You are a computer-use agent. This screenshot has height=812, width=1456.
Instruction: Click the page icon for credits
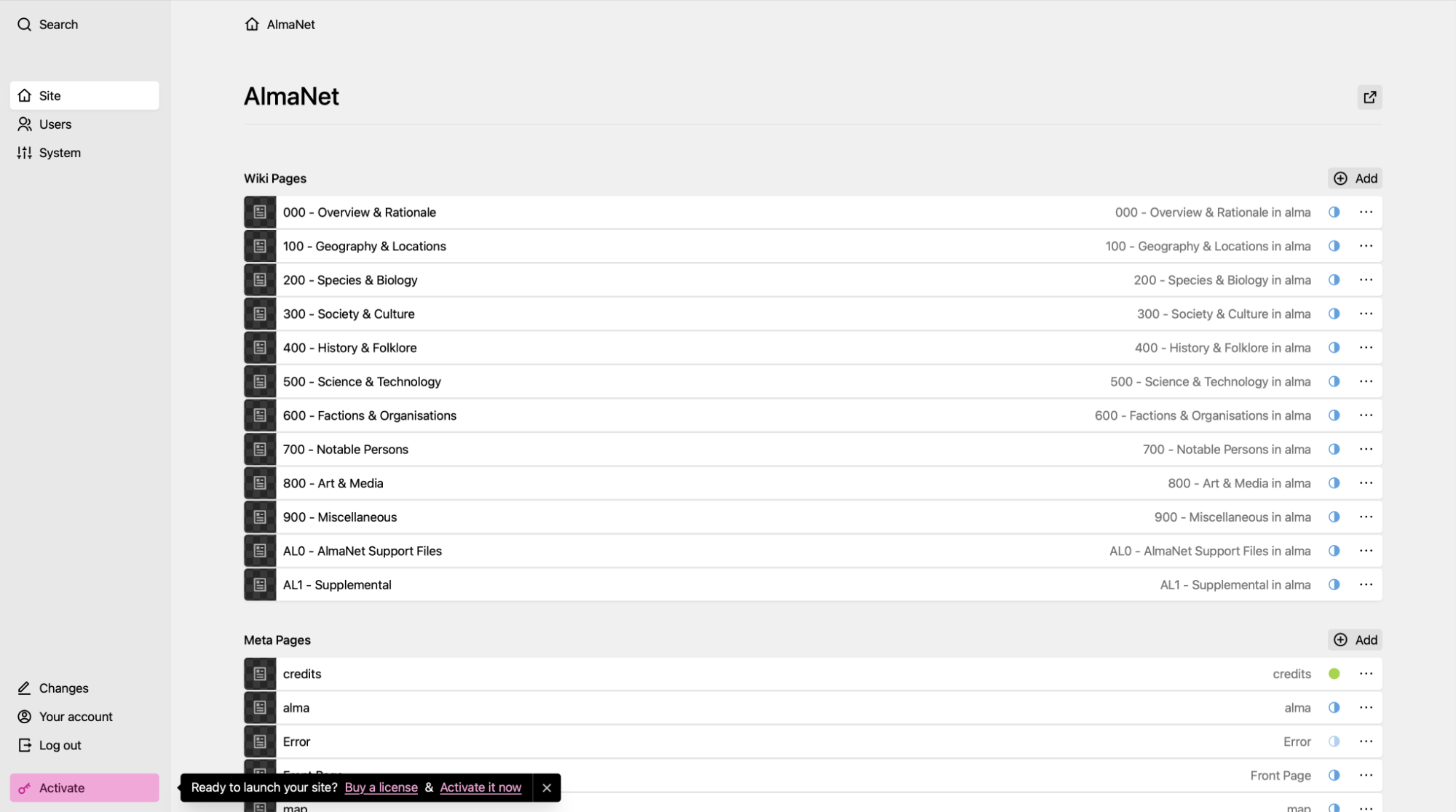[260, 674]
